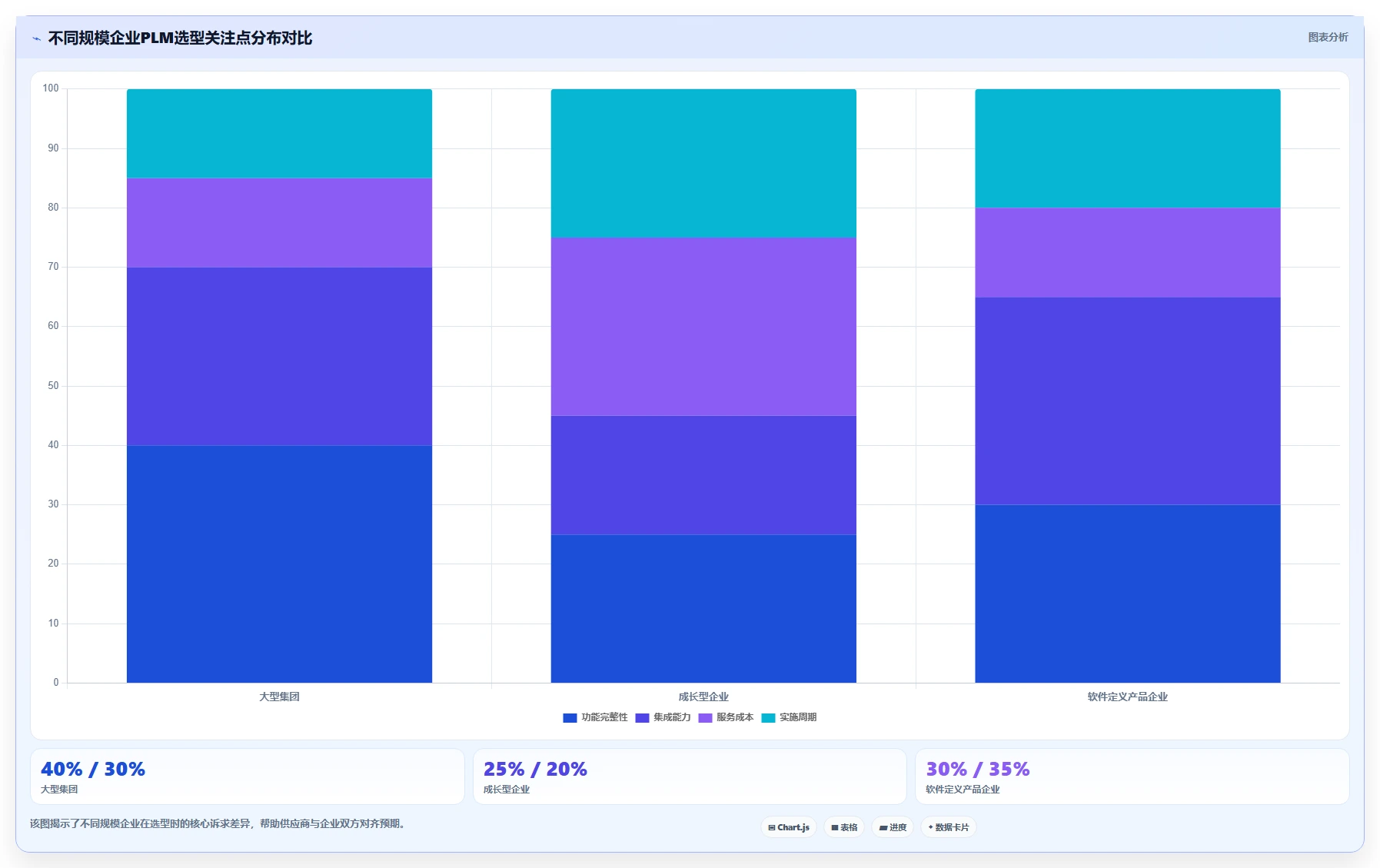Select the Chart.js tag chip
1380x868 pixels.
click(x=789, y=827)
